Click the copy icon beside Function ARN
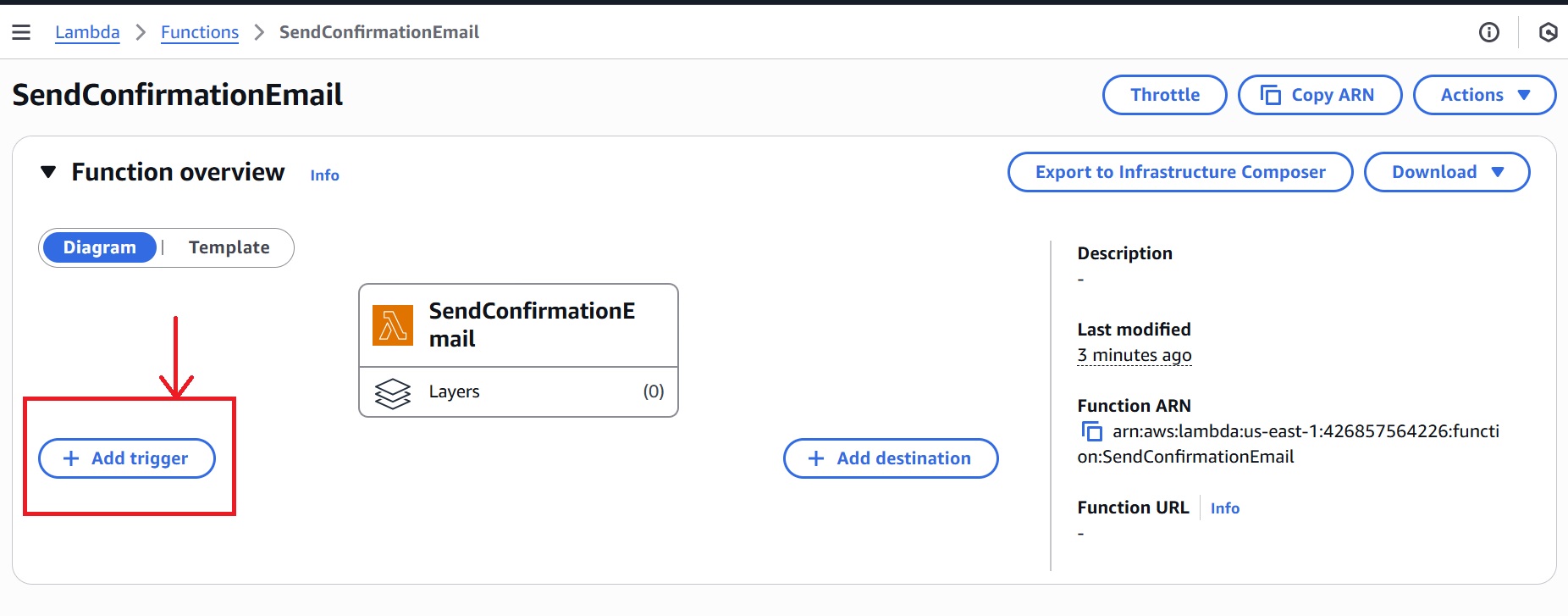Viewport: 1568px width, 616px height. [1091, 431]
